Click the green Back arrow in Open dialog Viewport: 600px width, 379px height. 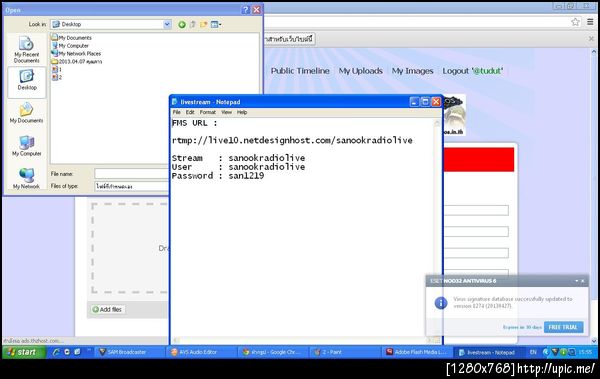click(182, 25)
